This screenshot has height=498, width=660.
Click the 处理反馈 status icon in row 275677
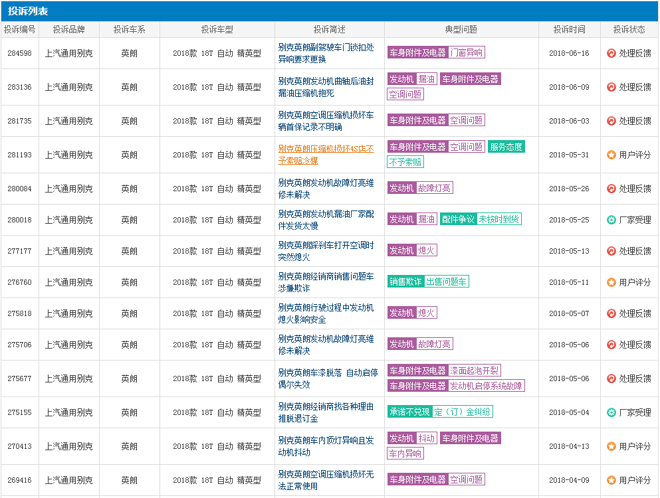tap(611, 378)
